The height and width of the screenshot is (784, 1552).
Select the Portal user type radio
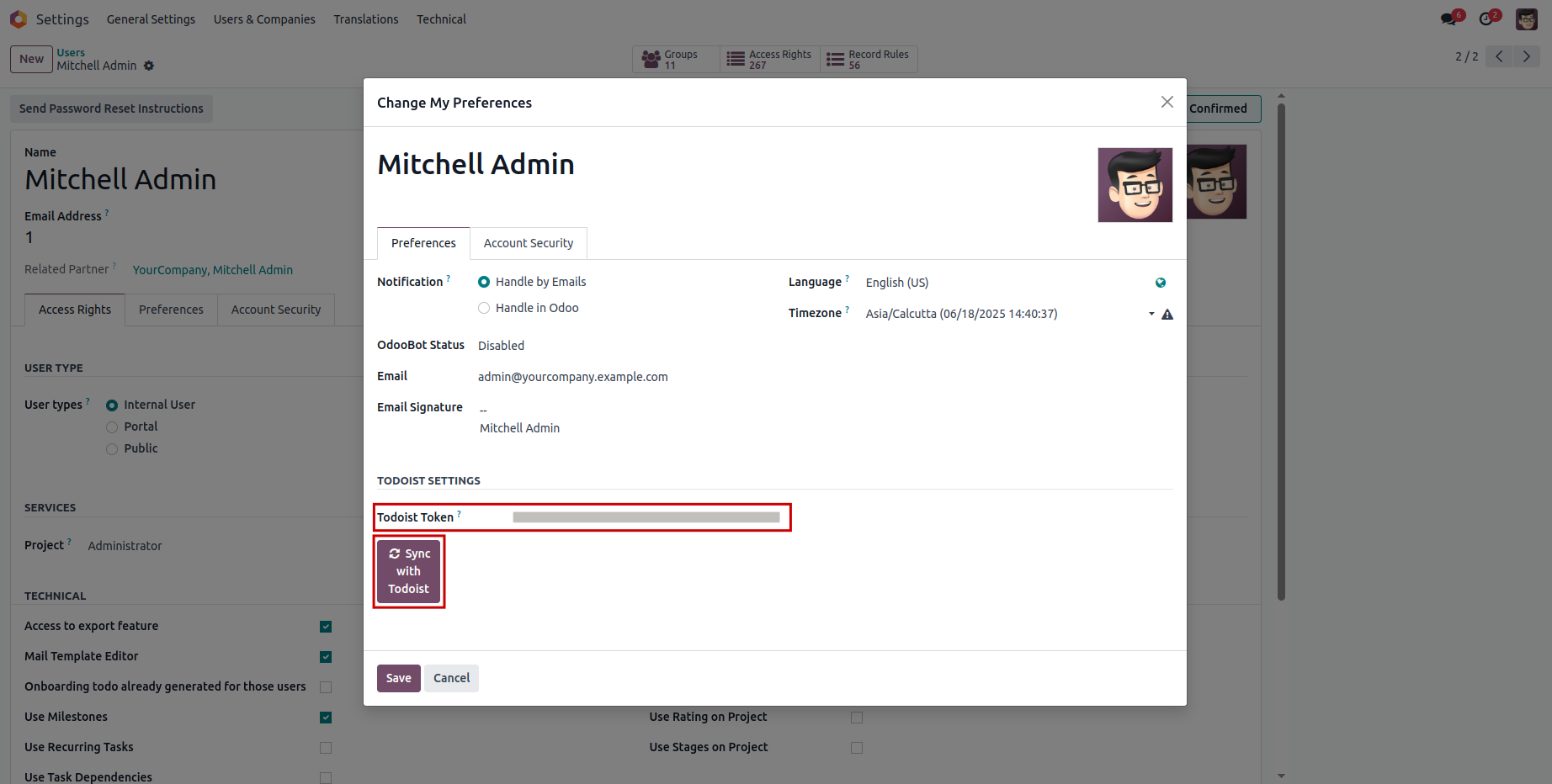[112, 427]
